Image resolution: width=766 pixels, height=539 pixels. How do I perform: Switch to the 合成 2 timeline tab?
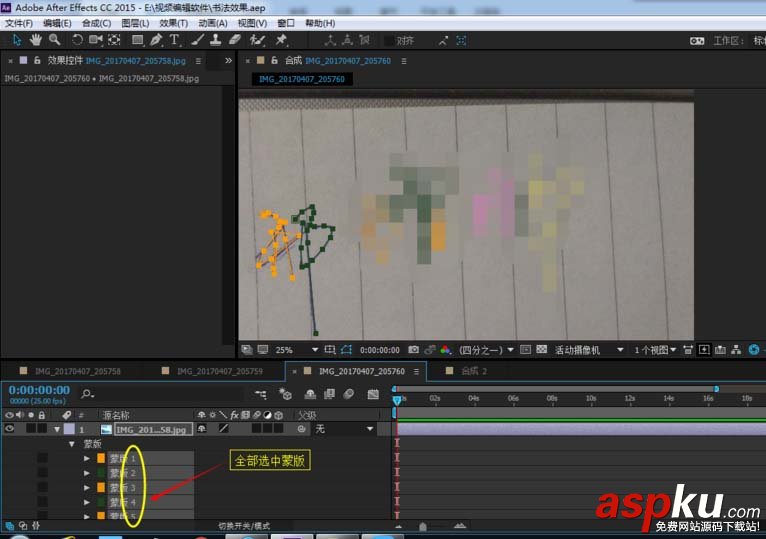474,371
